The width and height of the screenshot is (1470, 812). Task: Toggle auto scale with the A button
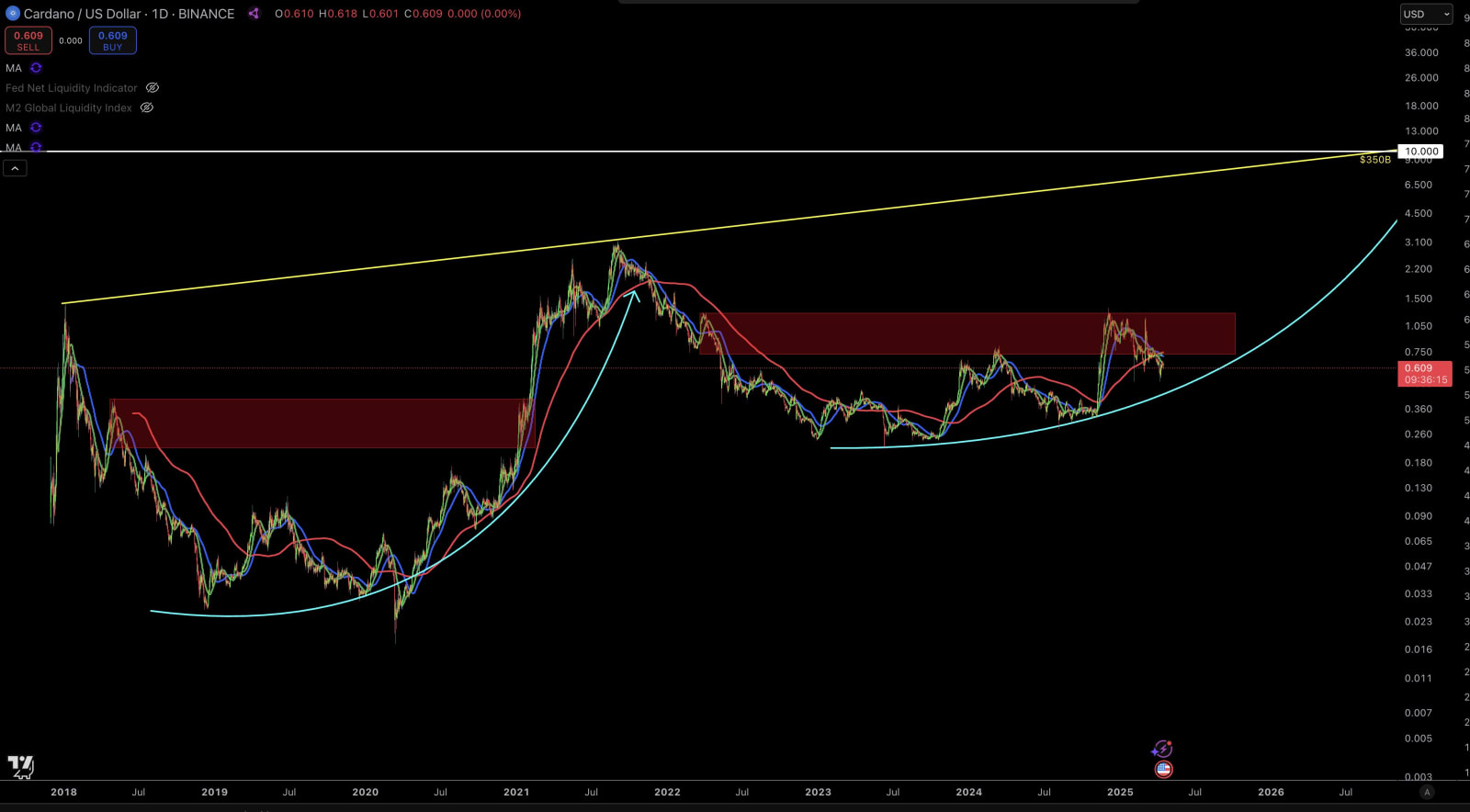pos(1427,792)
